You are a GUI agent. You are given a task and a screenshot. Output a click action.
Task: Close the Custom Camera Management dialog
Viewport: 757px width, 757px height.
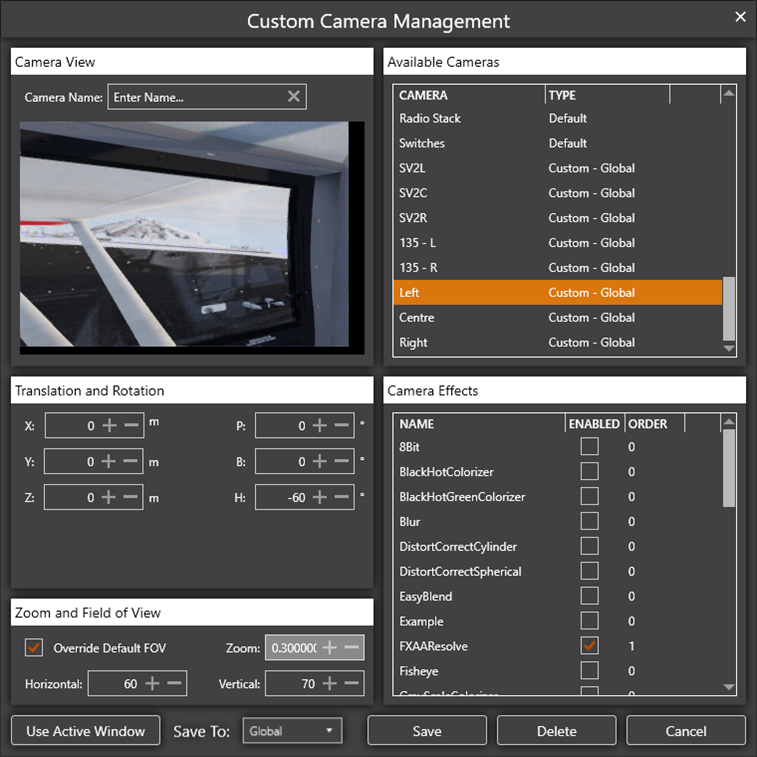pos(740,17)
